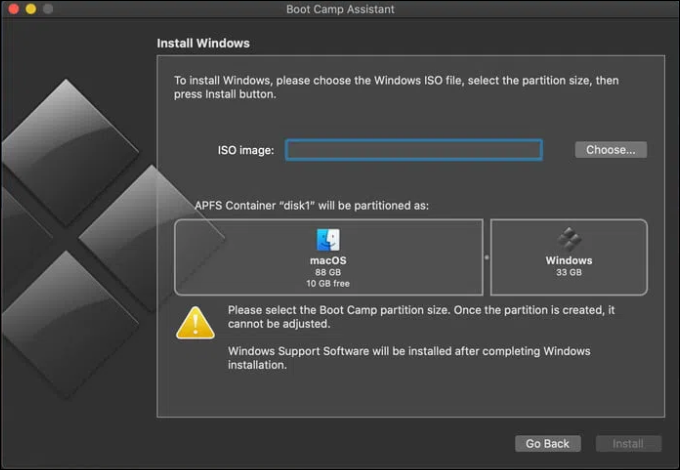The width and height of the screenshot is (680, 470).
Task: Minimize window with the yellow button
Action: [30, 9]
